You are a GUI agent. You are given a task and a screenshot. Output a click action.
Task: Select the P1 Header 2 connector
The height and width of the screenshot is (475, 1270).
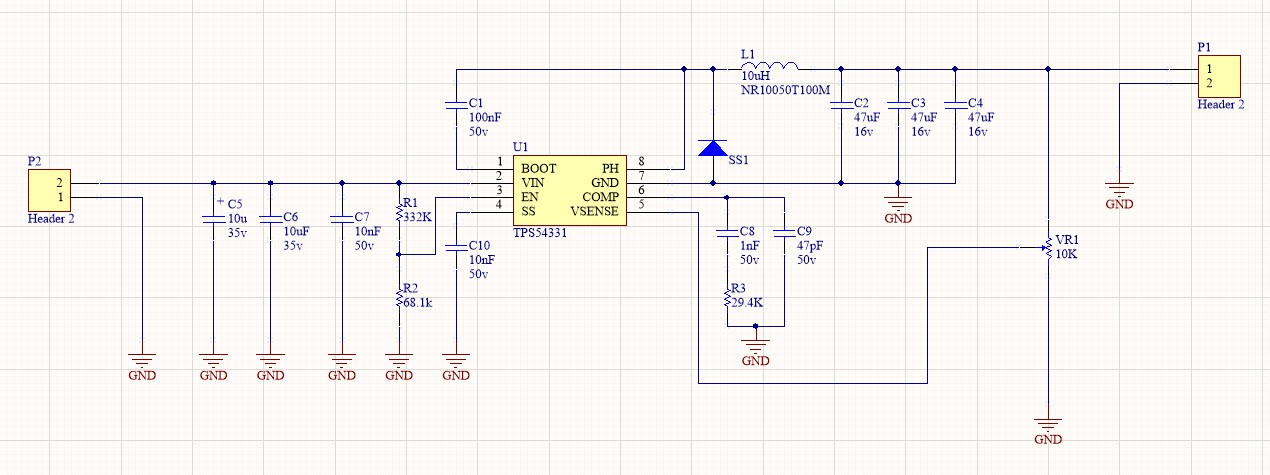click(x=1219, y=76)
